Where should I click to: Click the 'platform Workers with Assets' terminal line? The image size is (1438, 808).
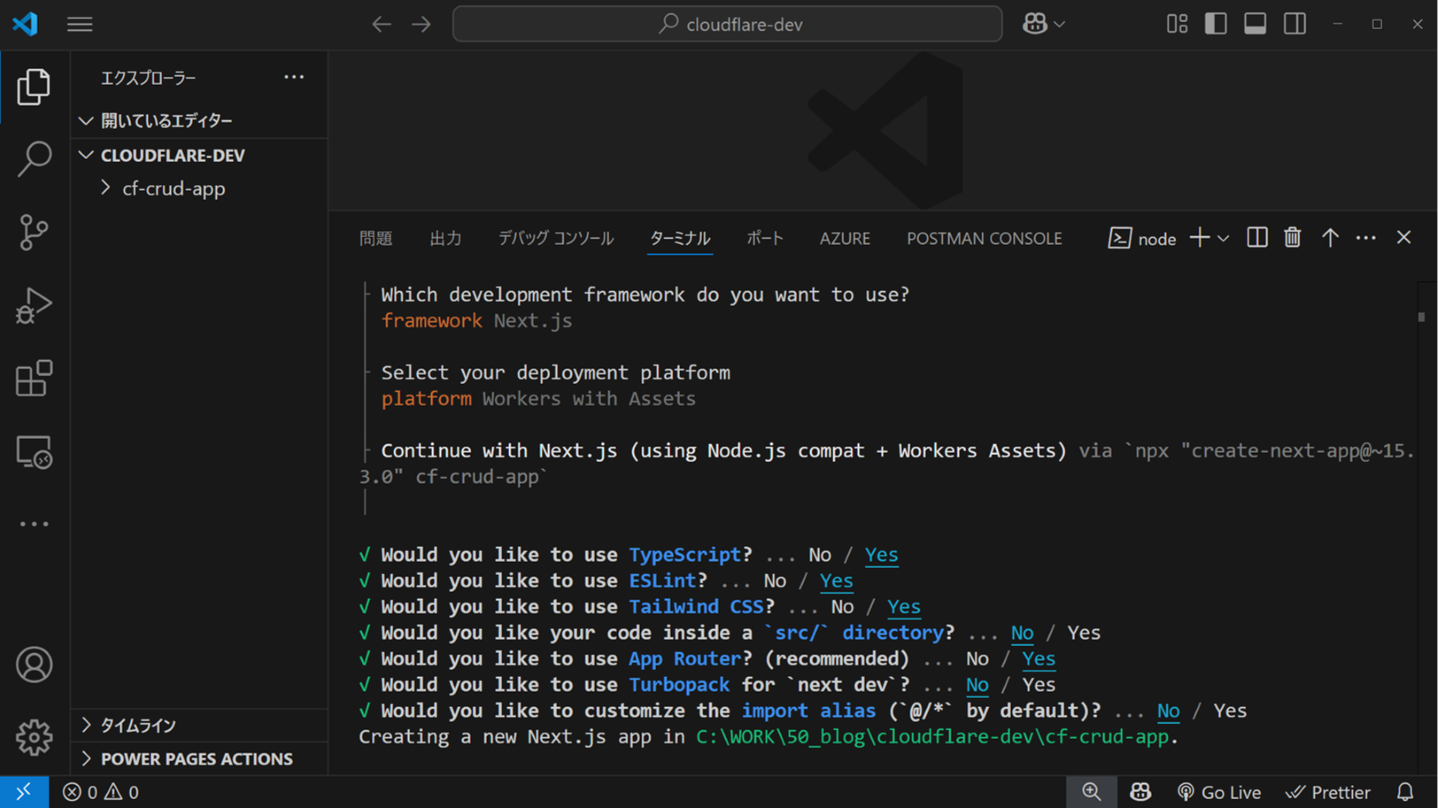538,399
